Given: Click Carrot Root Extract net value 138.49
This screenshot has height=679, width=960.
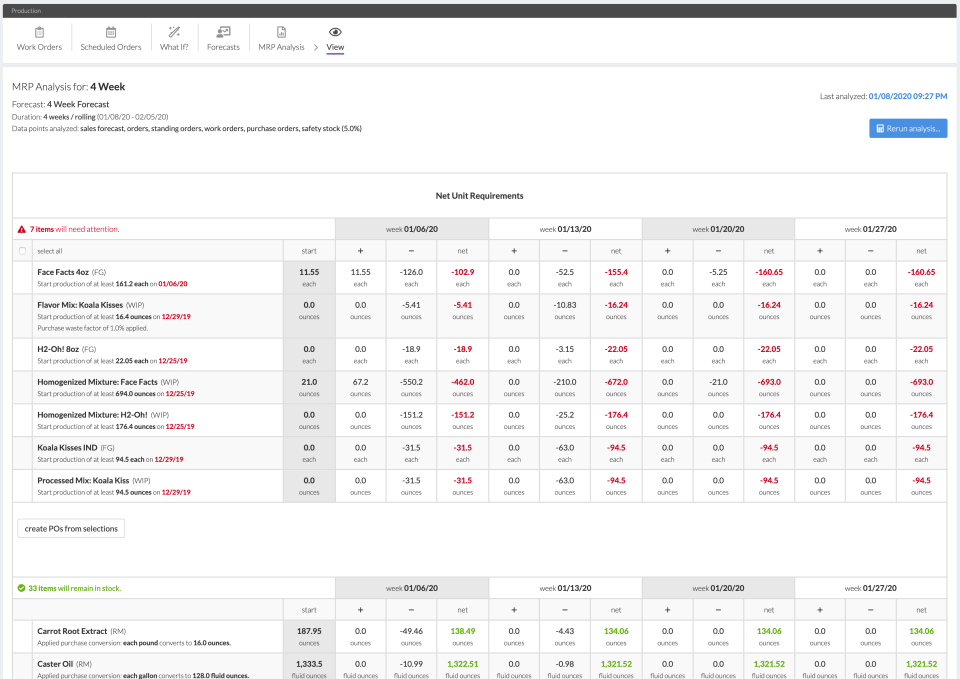Looking at the screenshot, I should tap(462, 631).
